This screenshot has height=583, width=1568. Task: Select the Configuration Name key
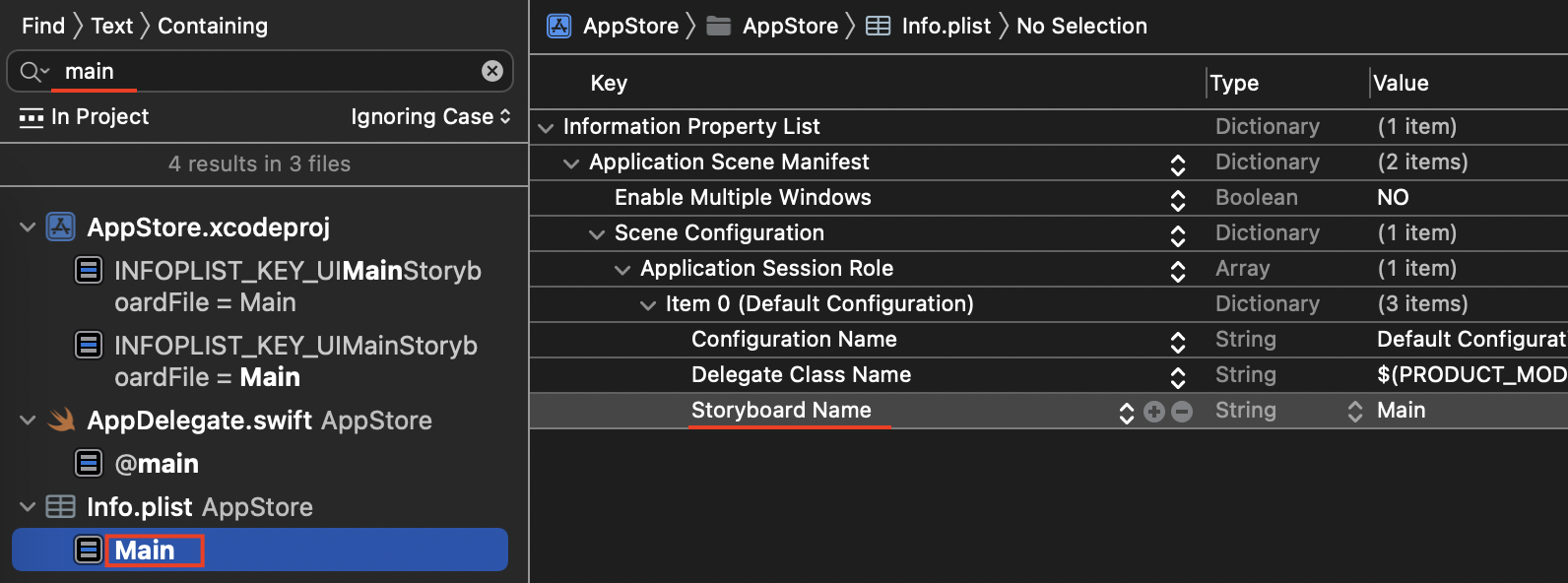[794, 339]
